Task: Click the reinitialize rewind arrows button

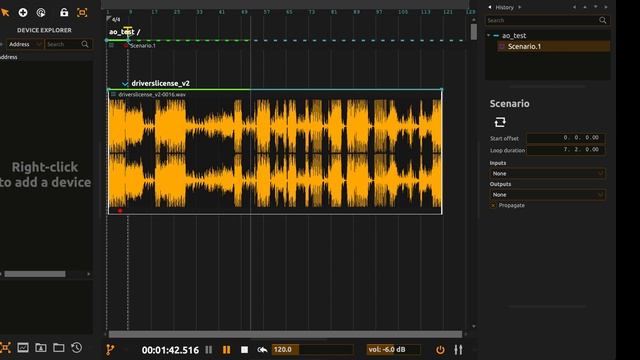Action: [262, 350]
